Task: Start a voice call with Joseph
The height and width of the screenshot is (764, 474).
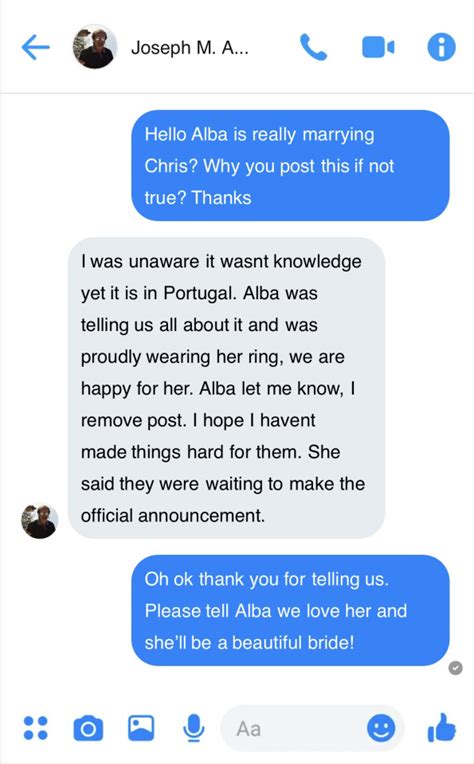Action: [x=313, y=47]
